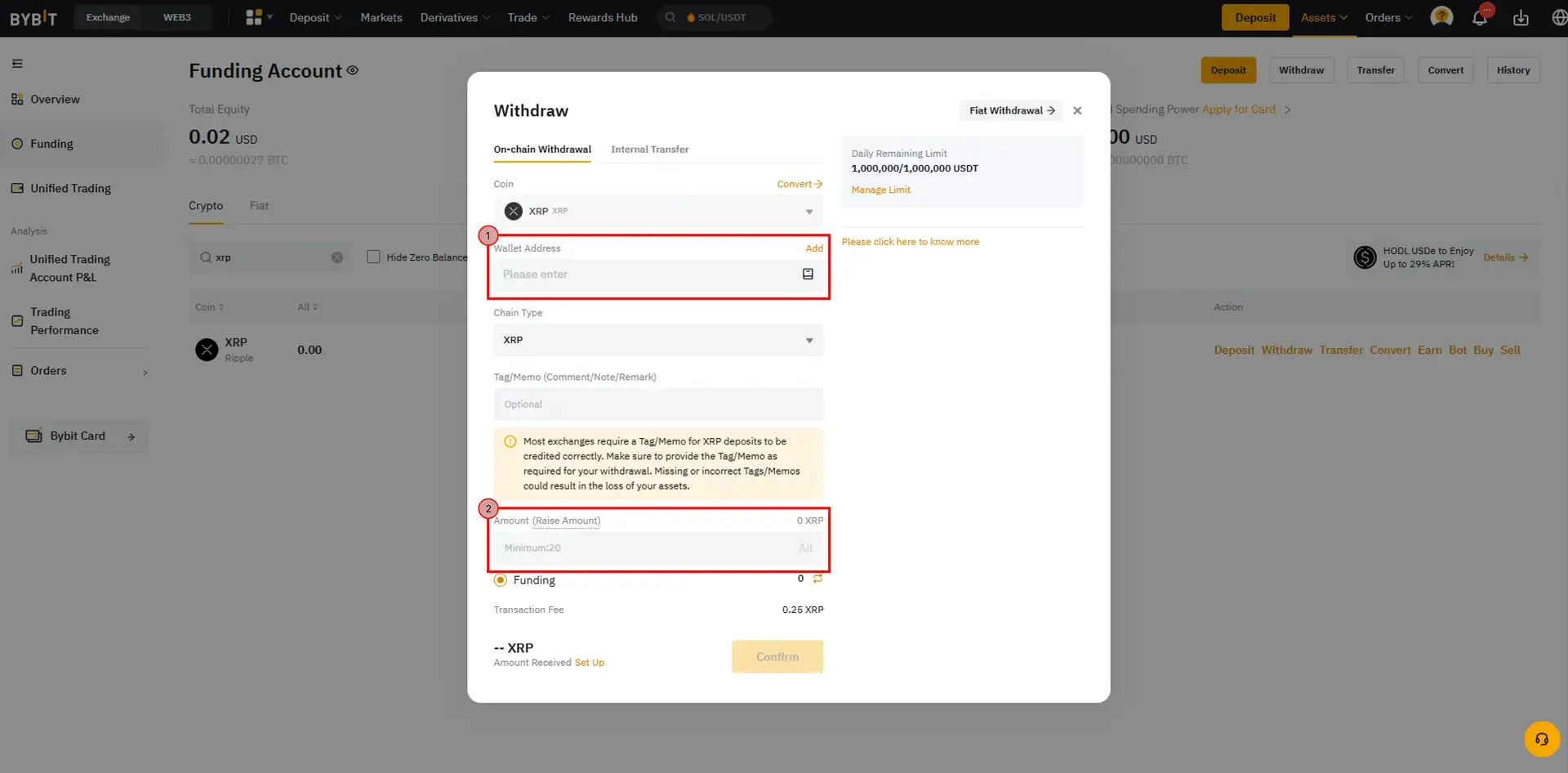Expand the Chain Type dropdown
The height and width of the screenshot is (773, 1568).
[x=657, y=340]
